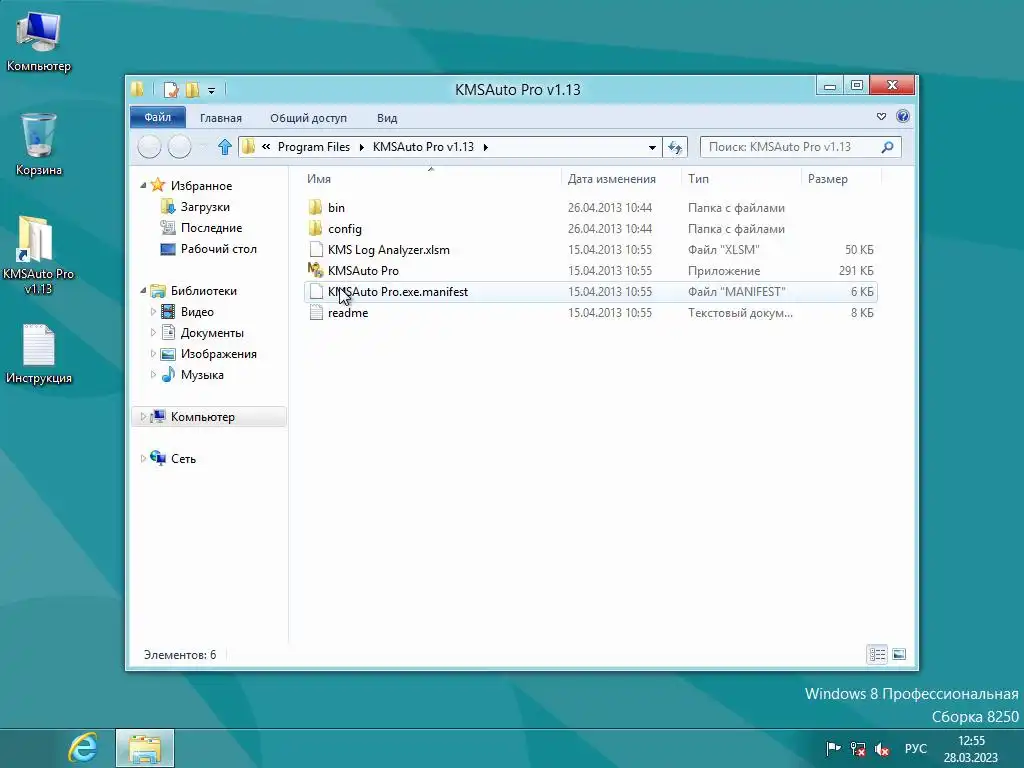Collapse the Библиотеки section
The height and width of the screenshot is (768, 1024).
coord(143,291)
